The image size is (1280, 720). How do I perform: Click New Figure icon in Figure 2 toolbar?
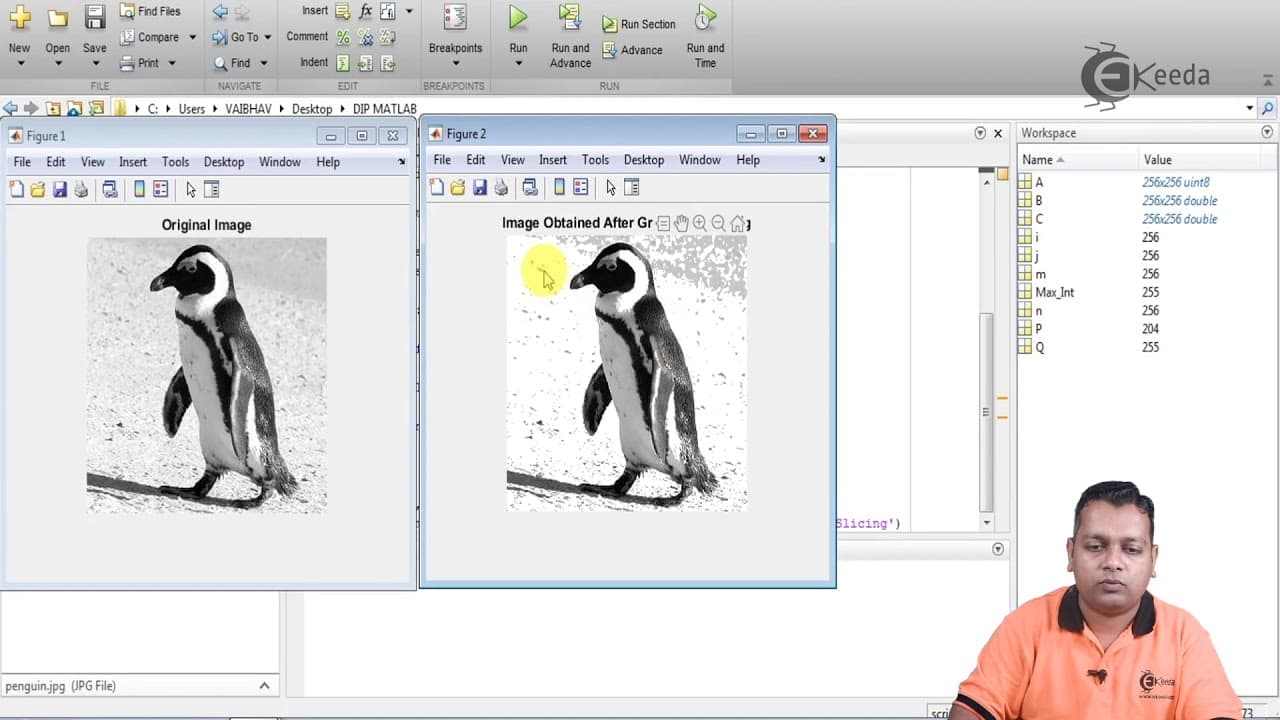pos(436,187)
